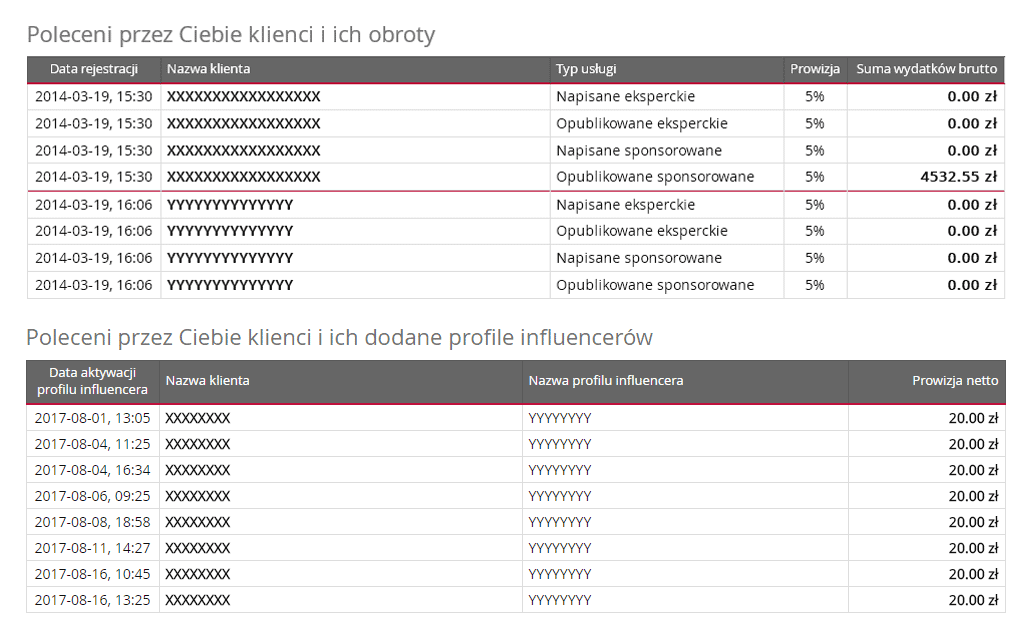Select date '2017-08-06, 09:25'

(x=92, y=496)
